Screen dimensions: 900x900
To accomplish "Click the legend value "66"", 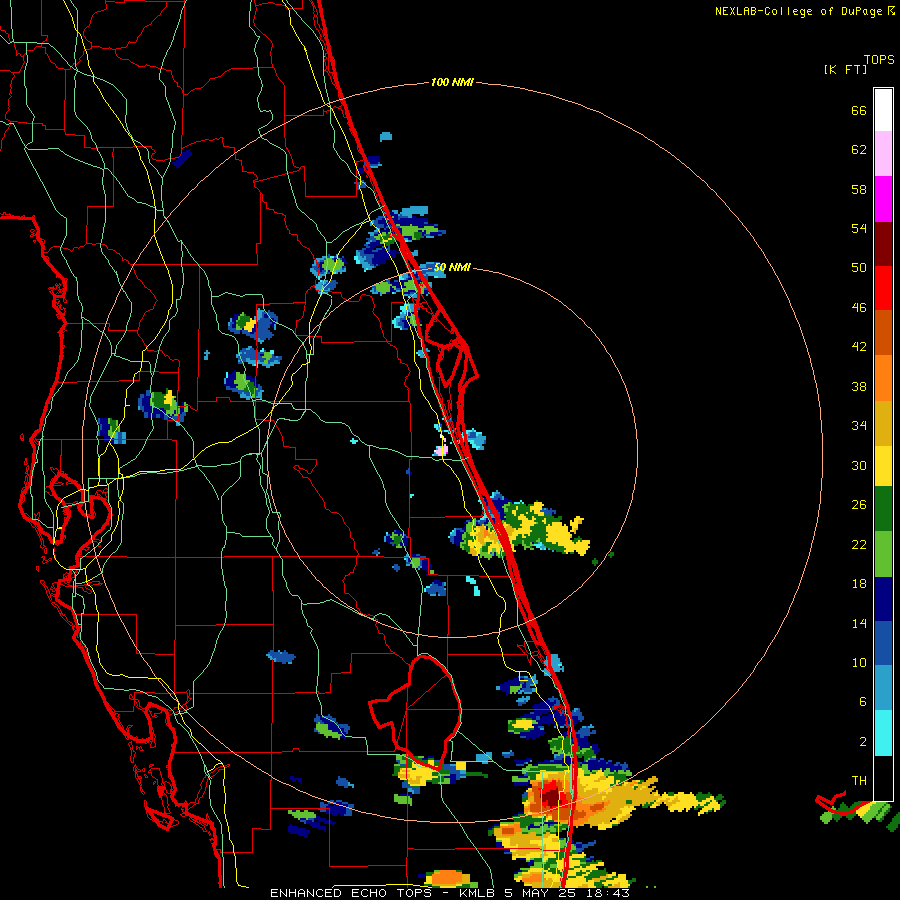I will click(x=859, y=111).
